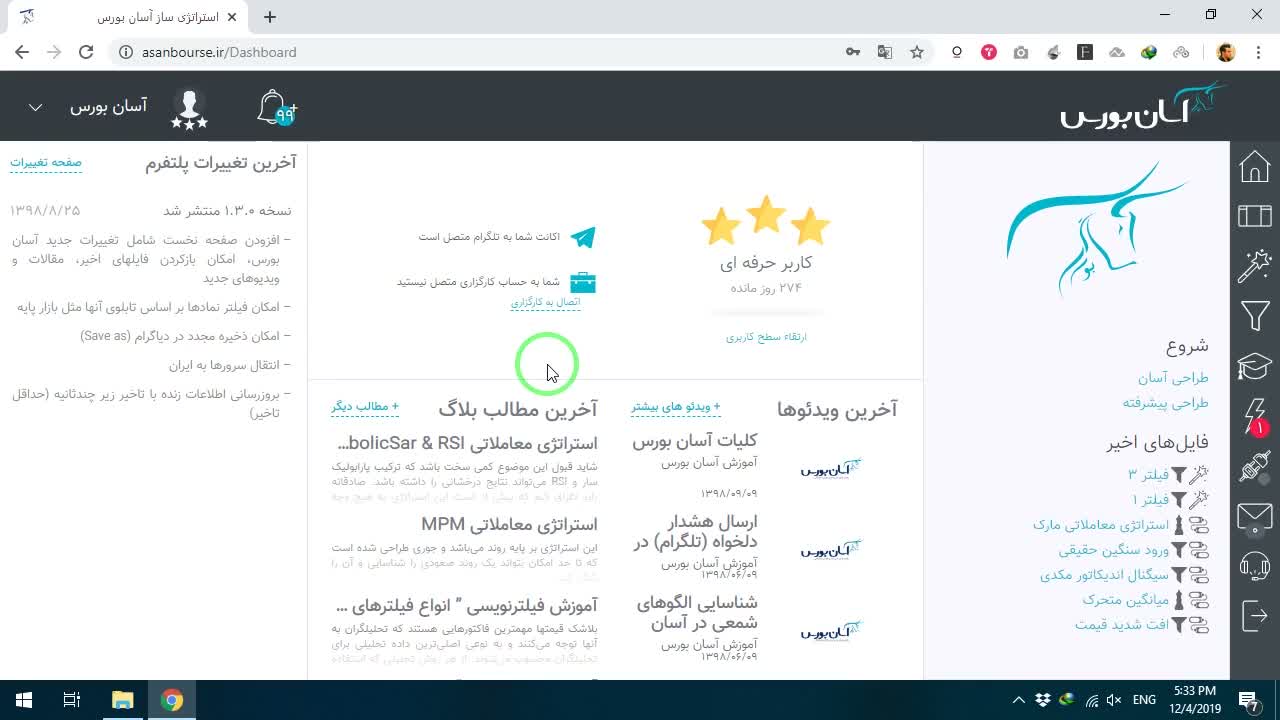Show hidden system tray icons

1018,700
